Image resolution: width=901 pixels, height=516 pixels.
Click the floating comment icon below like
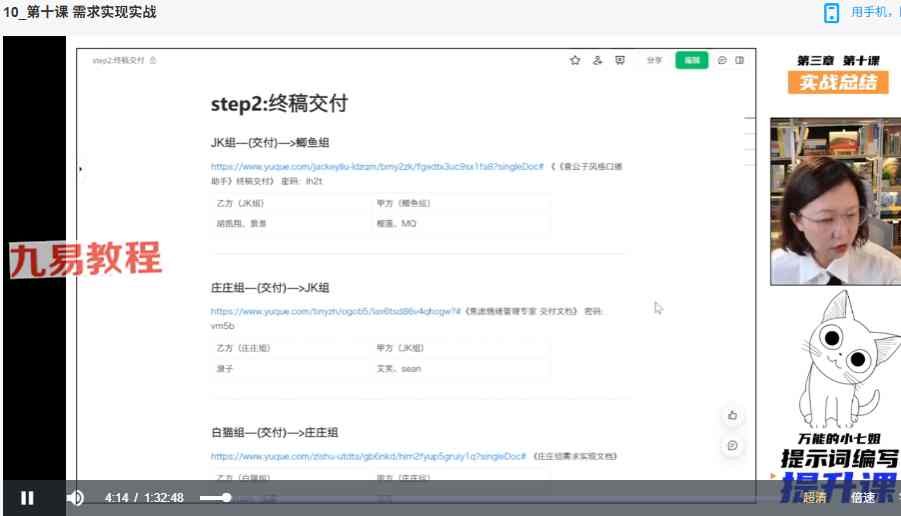733,444
